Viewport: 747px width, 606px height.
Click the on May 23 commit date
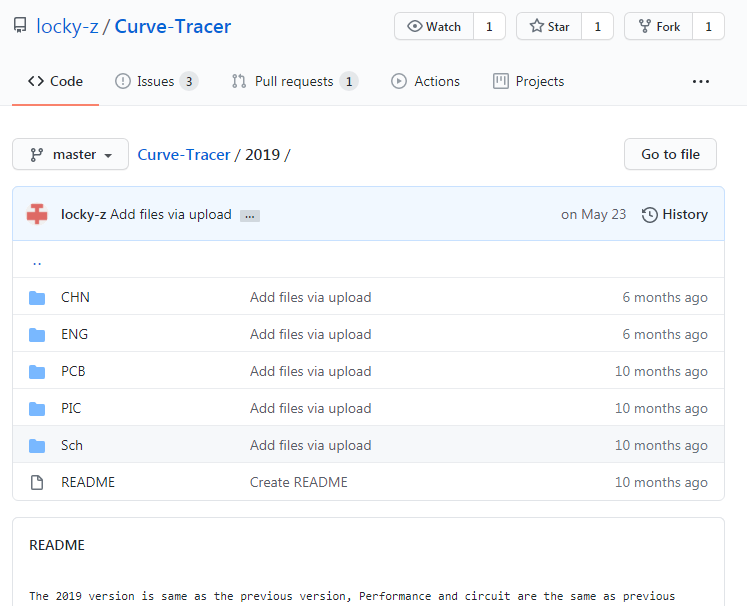594,214
